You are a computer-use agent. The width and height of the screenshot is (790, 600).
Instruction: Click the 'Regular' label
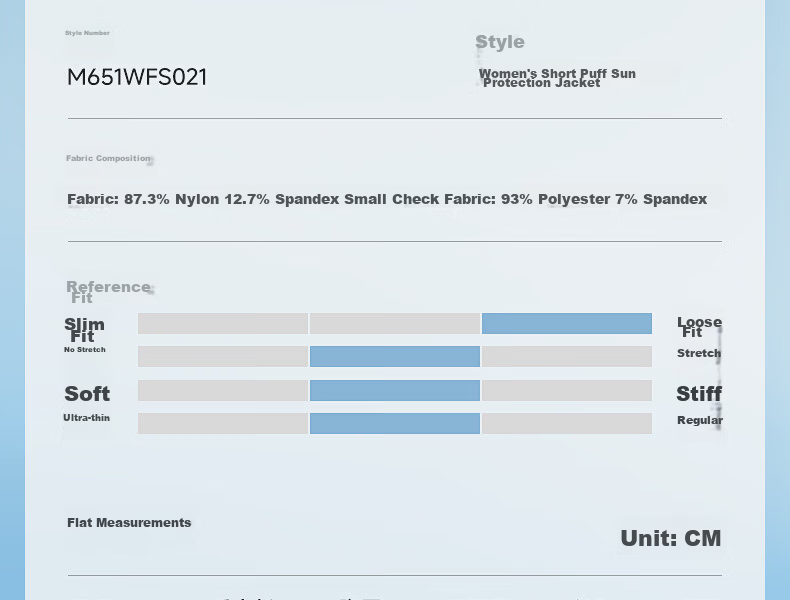tap(700, 420)
